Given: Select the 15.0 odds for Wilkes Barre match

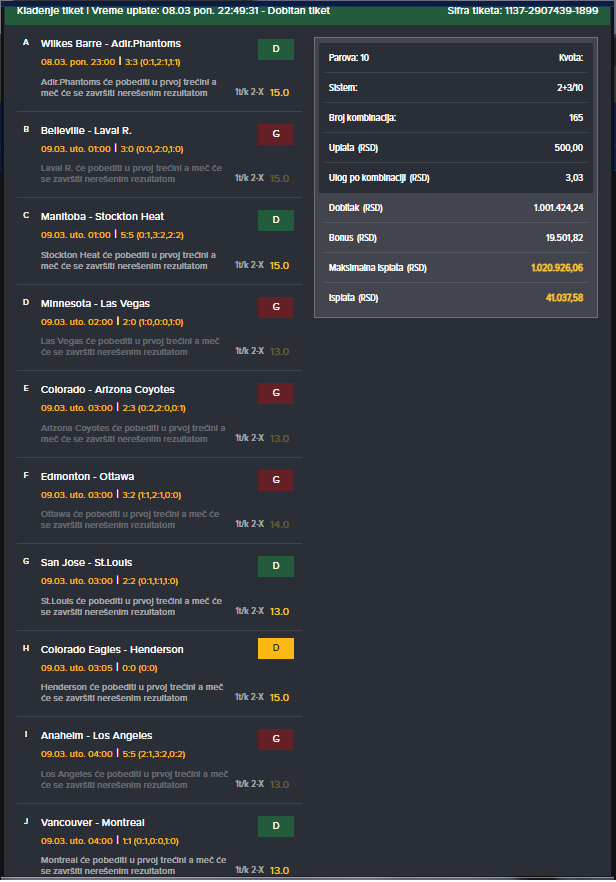Looking at the screenshot, I should [279, 92].
